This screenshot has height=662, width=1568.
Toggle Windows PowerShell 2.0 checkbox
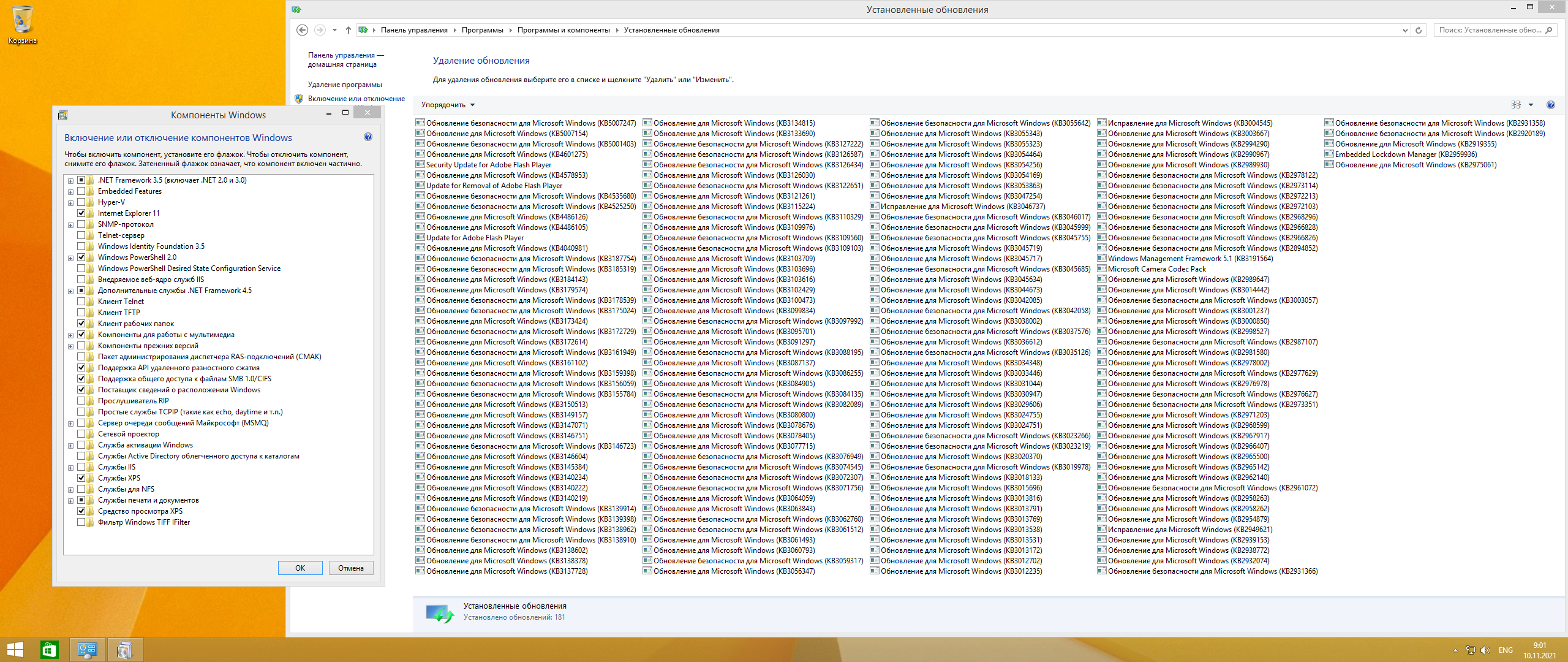click(81, 257)
